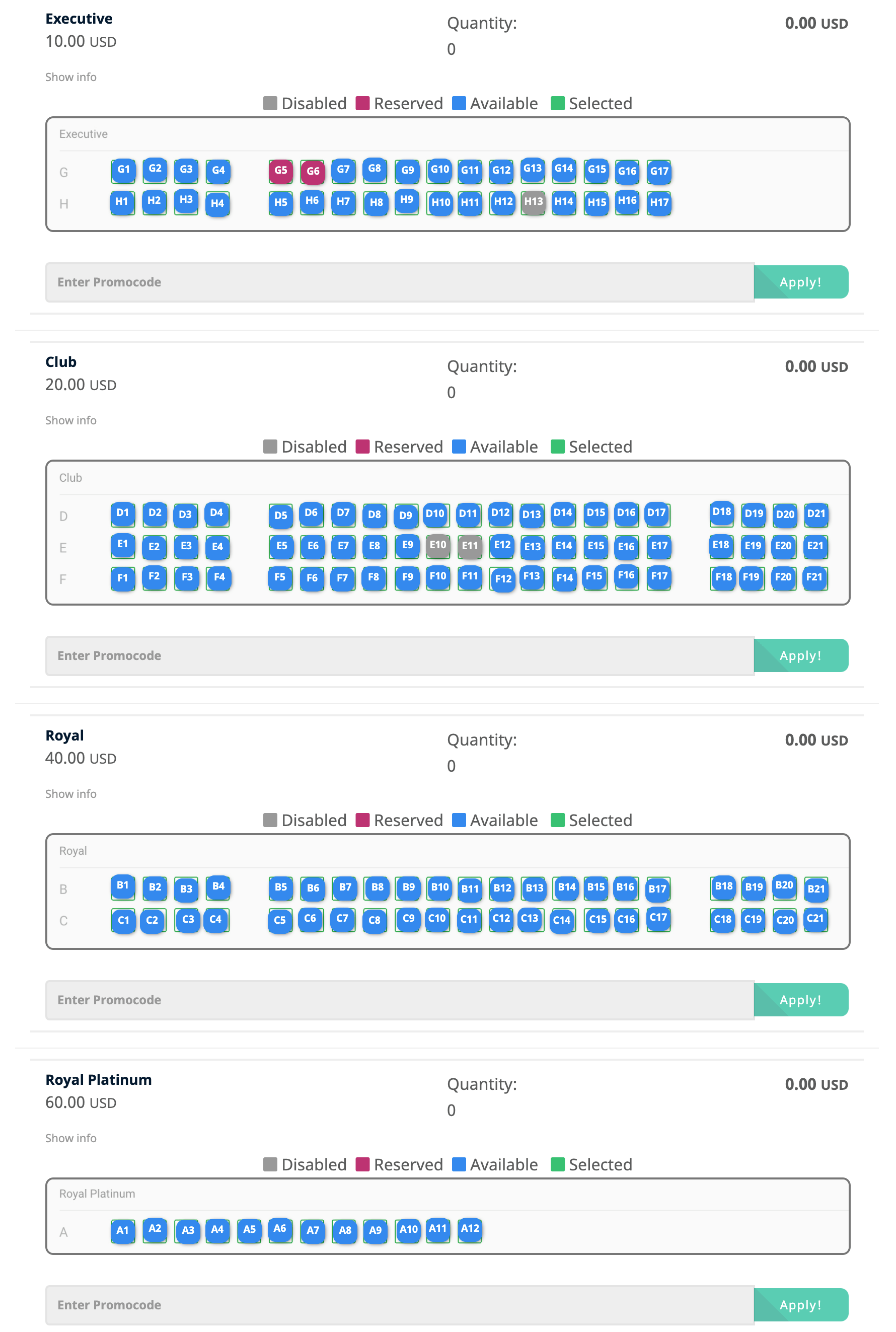Choose Royal Platinum seat A12

(470, 1229)
